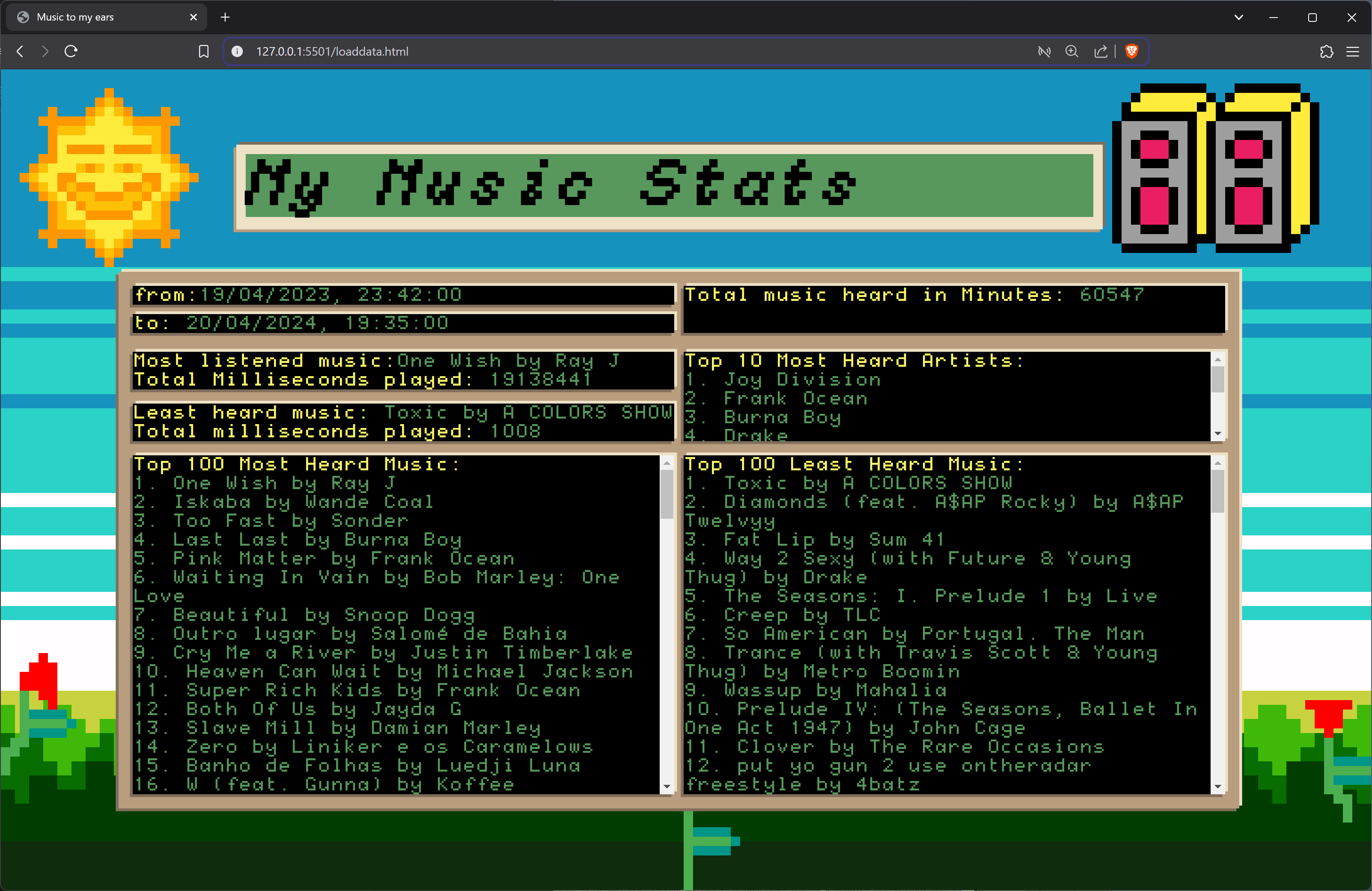Screen dimensions: 1372x891
Task: Click the 'to: 20/04/2024' date box
Action: (404, 323)
